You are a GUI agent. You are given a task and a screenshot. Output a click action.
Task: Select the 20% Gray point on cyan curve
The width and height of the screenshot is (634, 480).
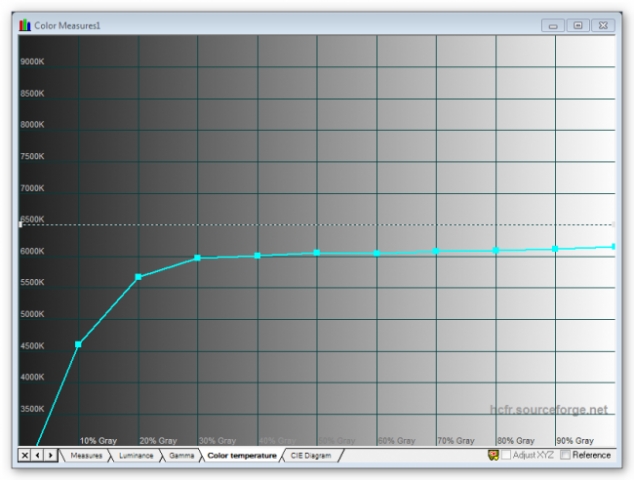(x=138, y=277)
